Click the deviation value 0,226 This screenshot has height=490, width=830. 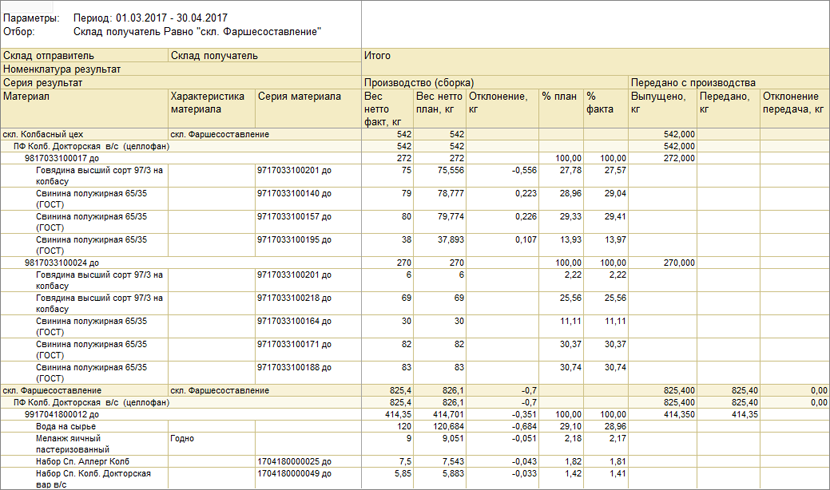525,217
